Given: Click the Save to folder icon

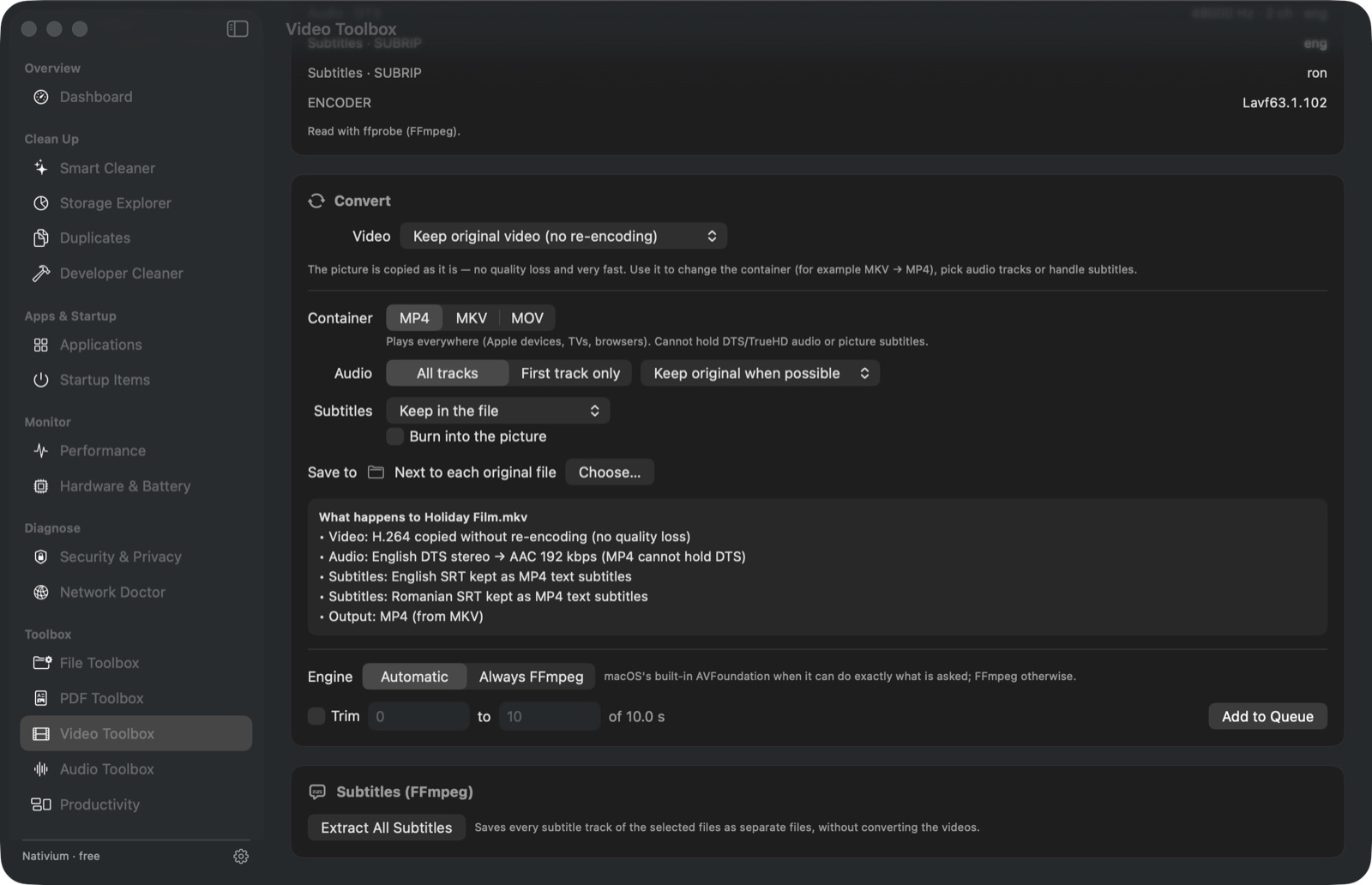Looking at the screenshot, I should coord(376,473).
